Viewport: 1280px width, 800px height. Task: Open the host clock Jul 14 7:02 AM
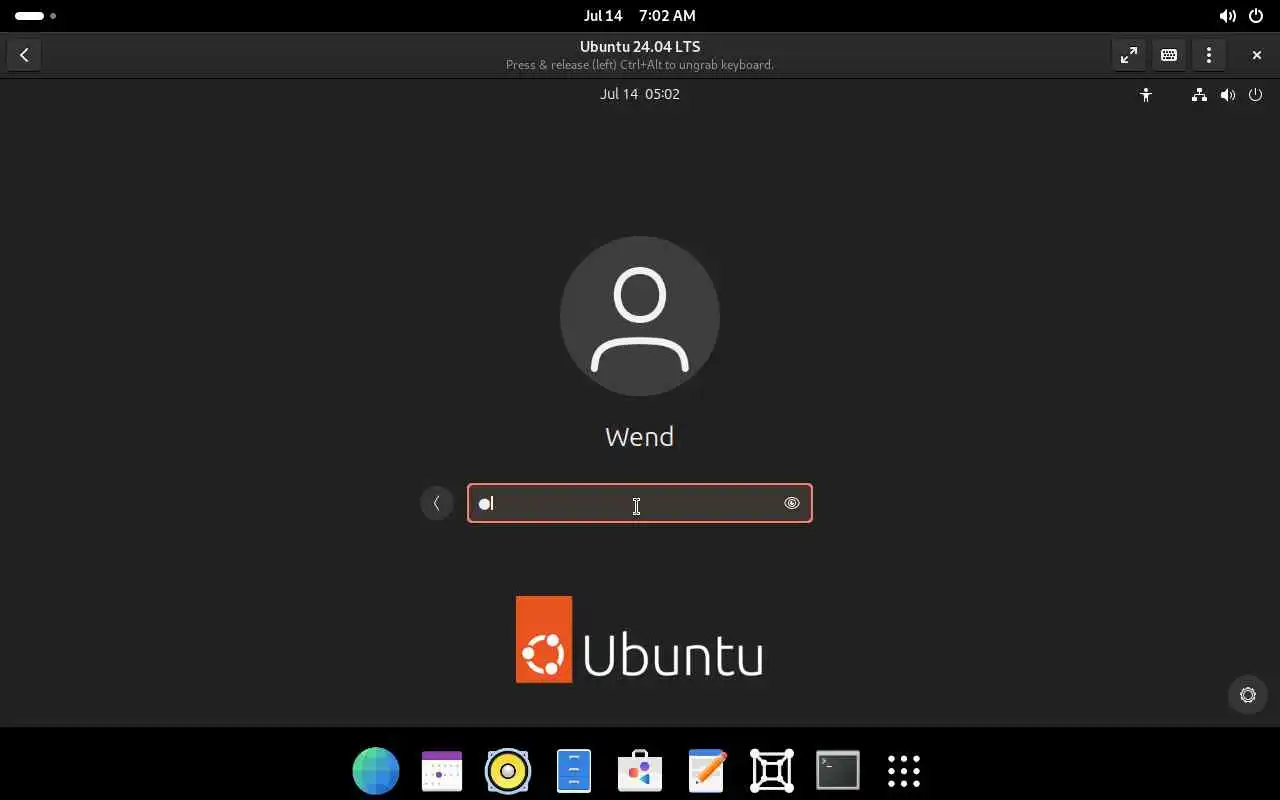coord(639,16)
